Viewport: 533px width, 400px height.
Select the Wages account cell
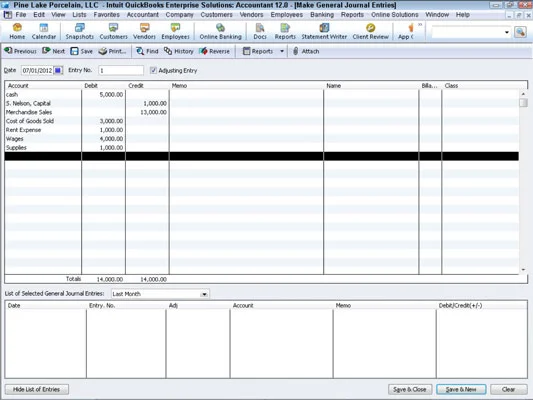(43, 139)
